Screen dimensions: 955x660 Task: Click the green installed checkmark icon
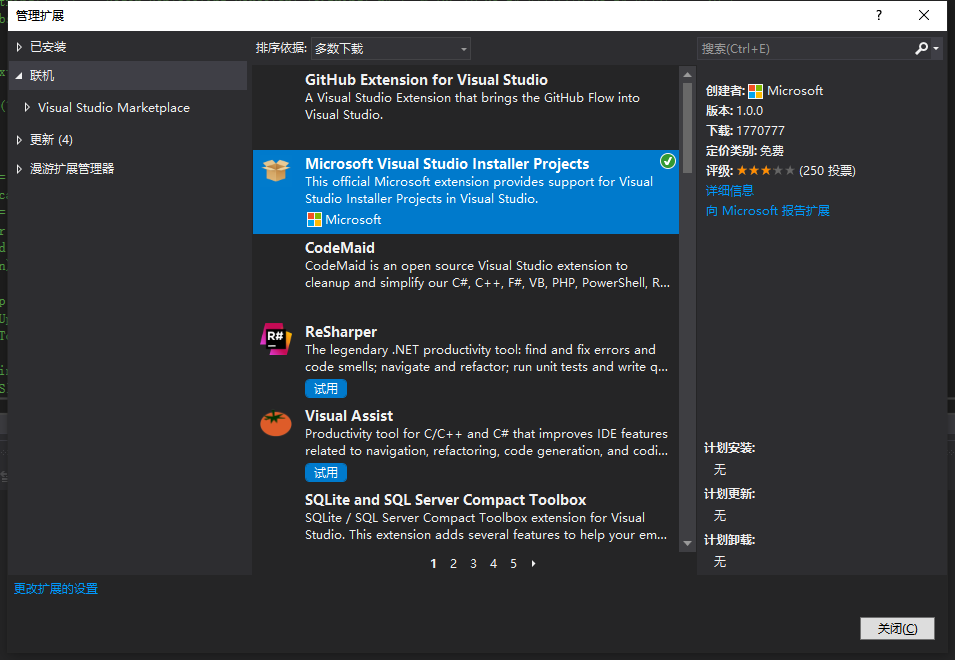point(668,161)
